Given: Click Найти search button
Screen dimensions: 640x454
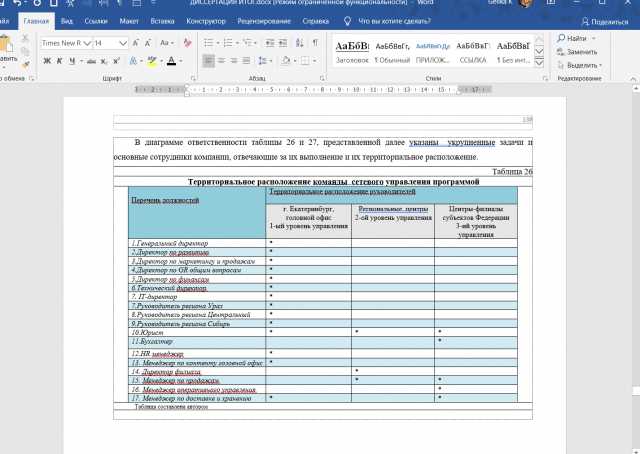Looking at the screenshot, I should click(x=573, y=38).
